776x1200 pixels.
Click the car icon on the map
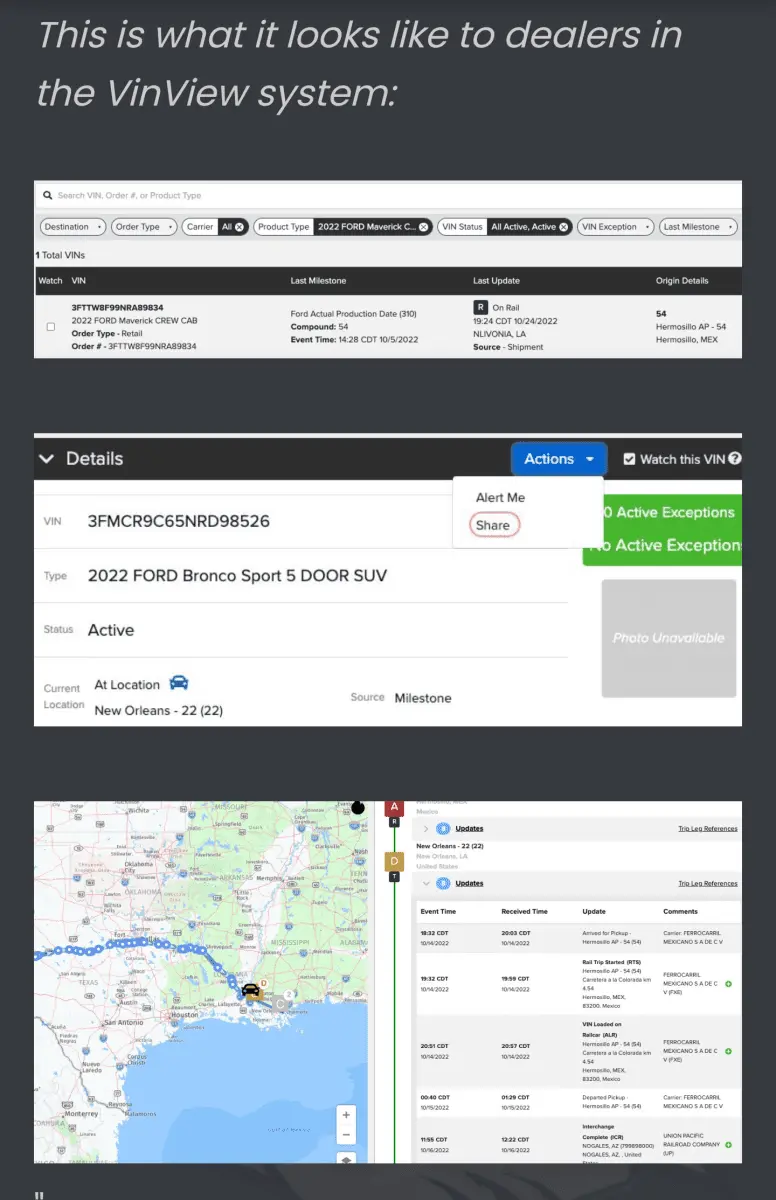250,990
